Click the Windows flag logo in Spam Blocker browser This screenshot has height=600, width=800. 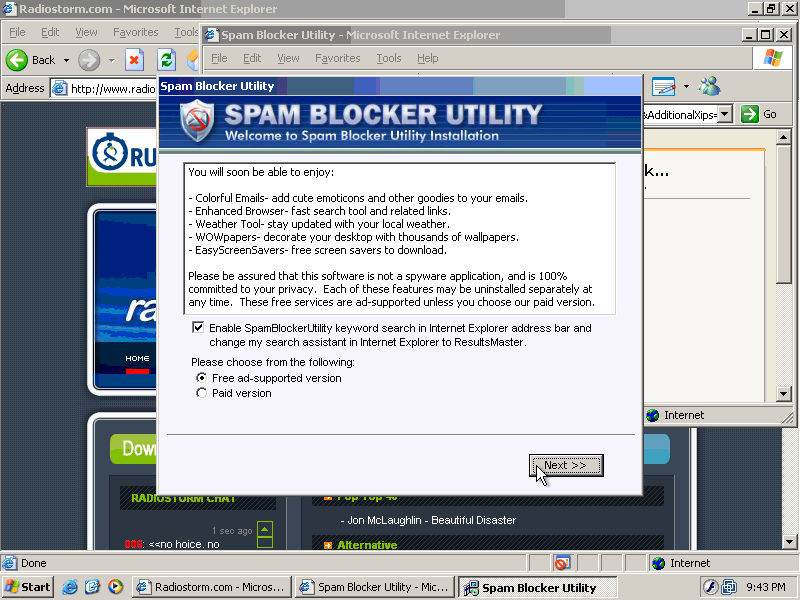(x=773, y=58)
